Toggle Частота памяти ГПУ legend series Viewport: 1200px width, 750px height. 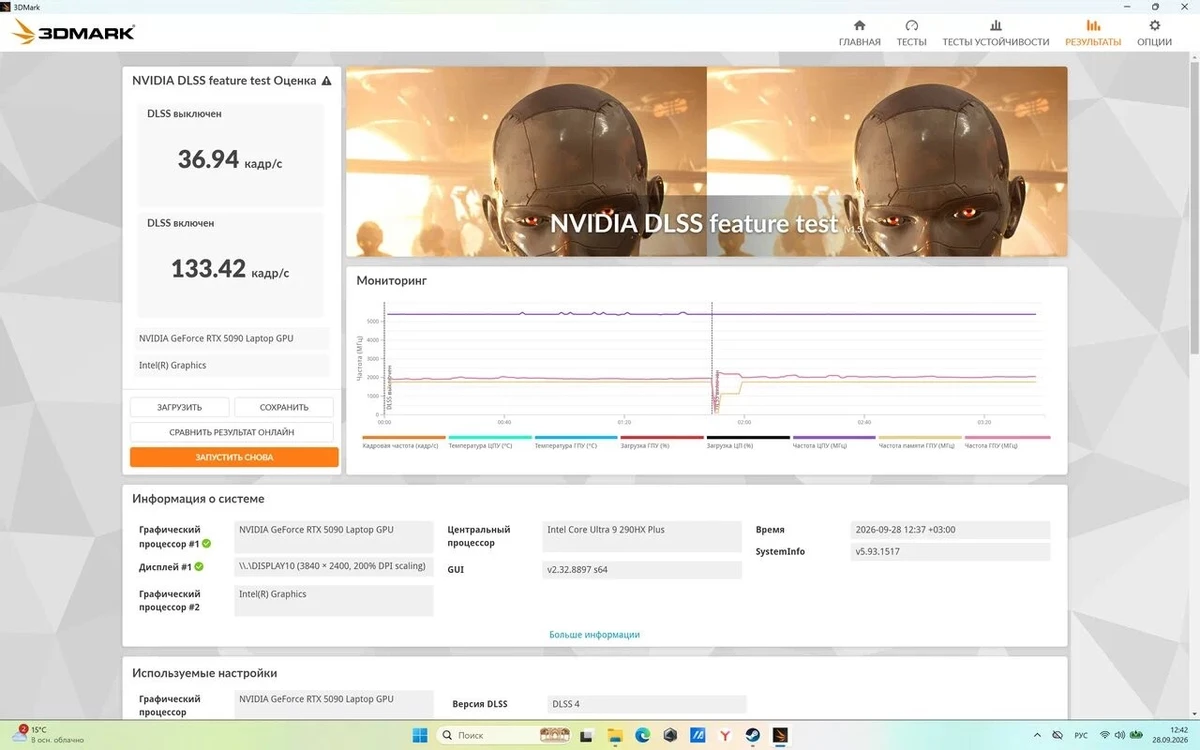[x=920, y=442]
